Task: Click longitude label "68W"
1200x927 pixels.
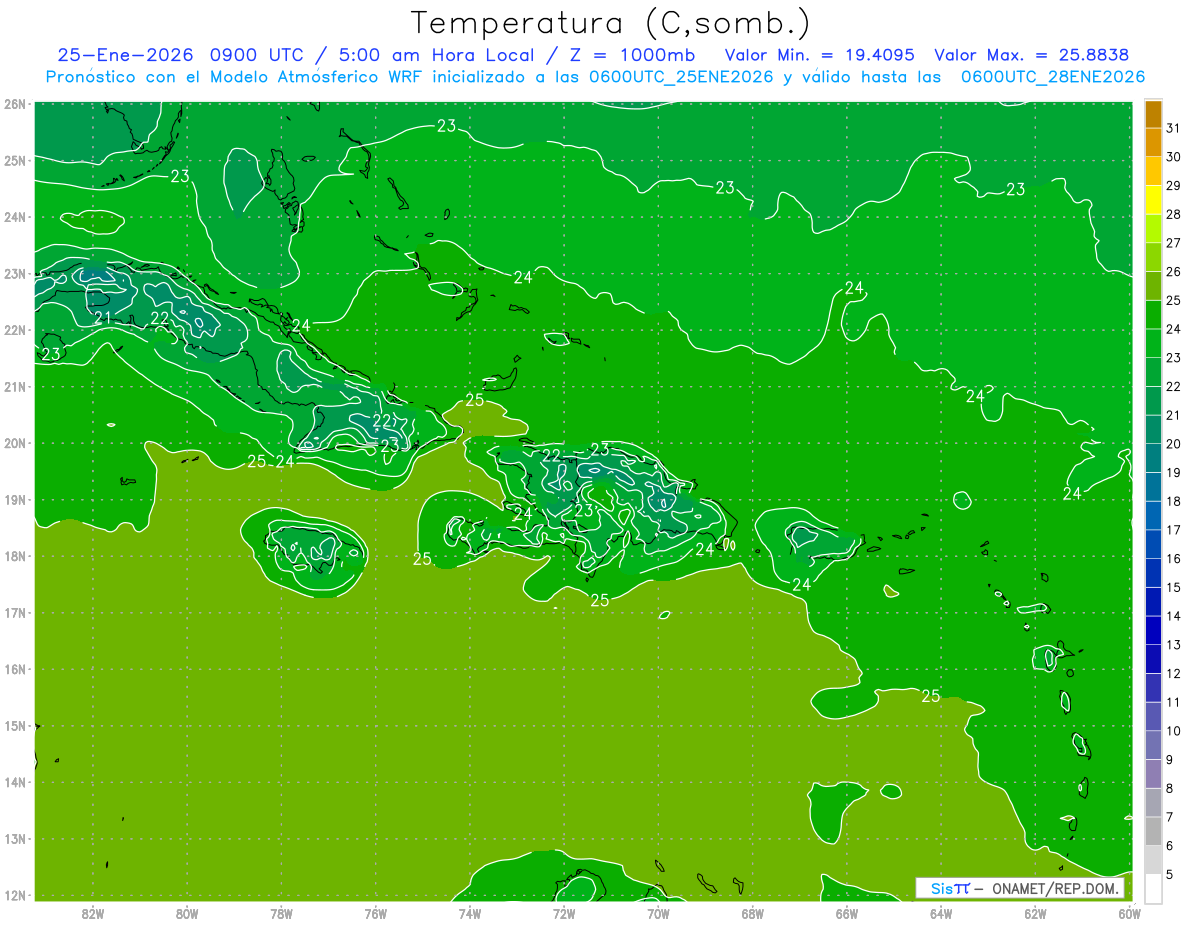Action: pos(753,913)
